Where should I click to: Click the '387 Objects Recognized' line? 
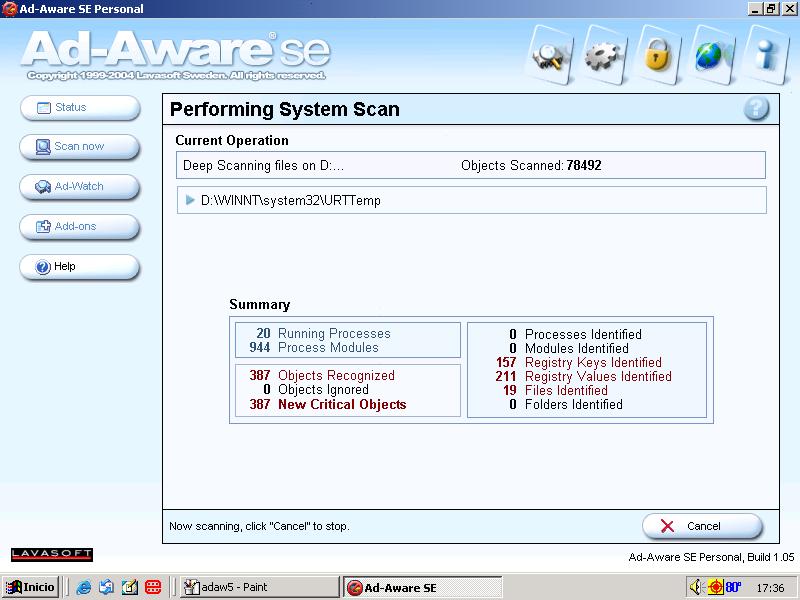322,376
